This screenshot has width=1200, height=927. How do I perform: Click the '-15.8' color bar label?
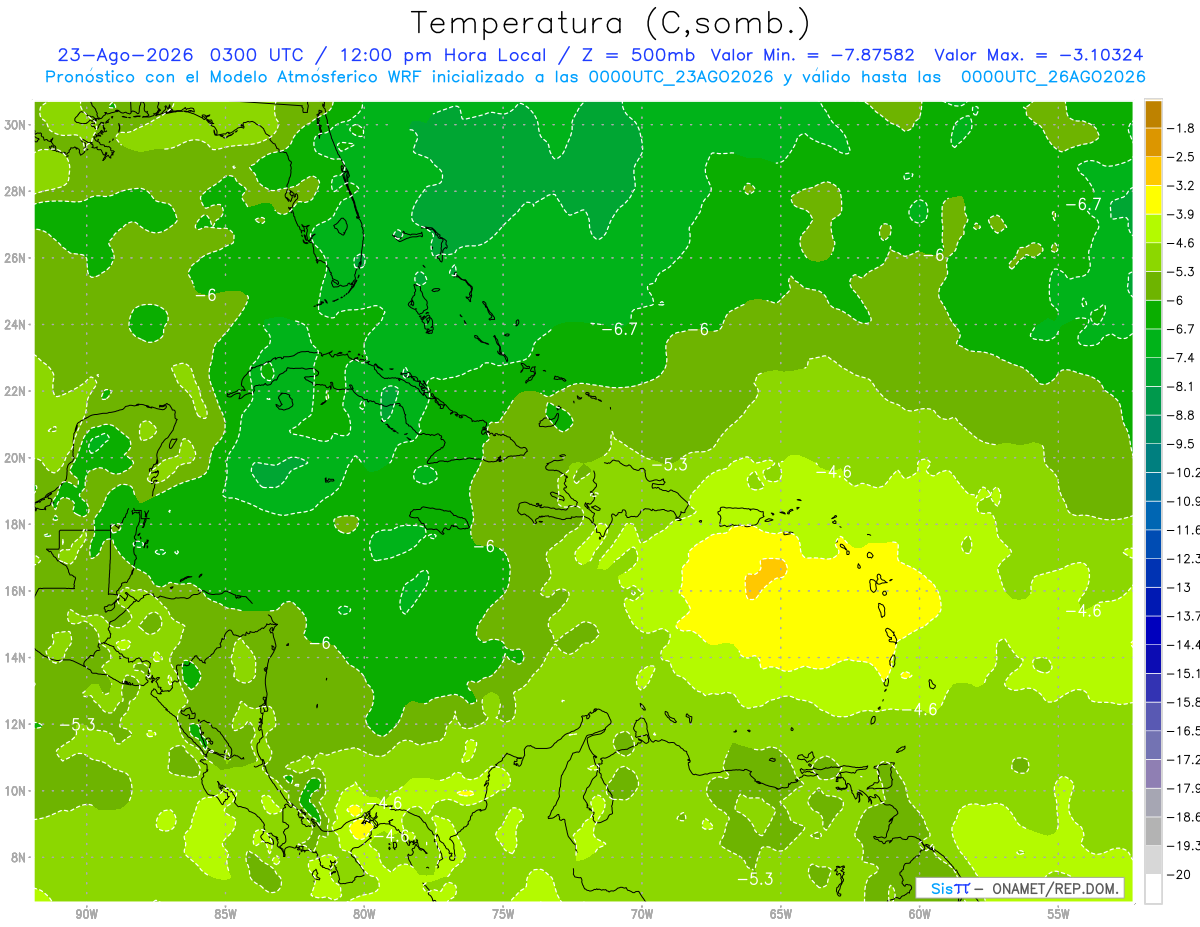point(1183,702)
